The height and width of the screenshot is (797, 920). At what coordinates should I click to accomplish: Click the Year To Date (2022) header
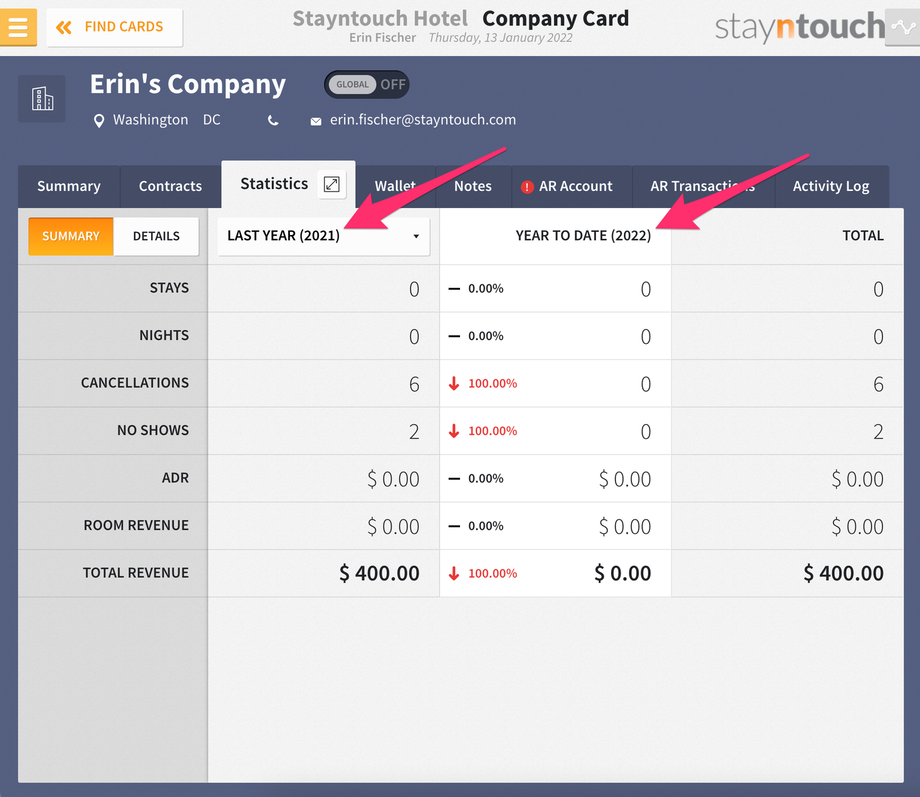pyautogui.click(x=583, y=236)
